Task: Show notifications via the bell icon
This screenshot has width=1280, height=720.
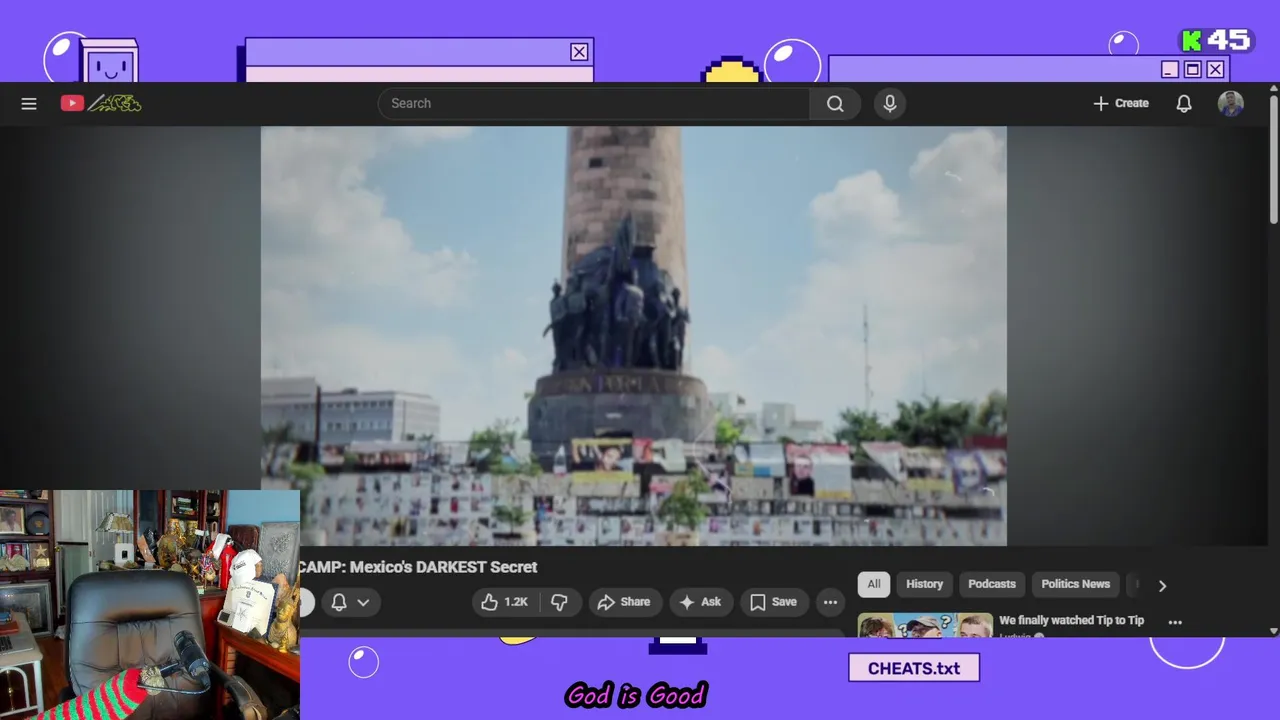Action: 1184,103
